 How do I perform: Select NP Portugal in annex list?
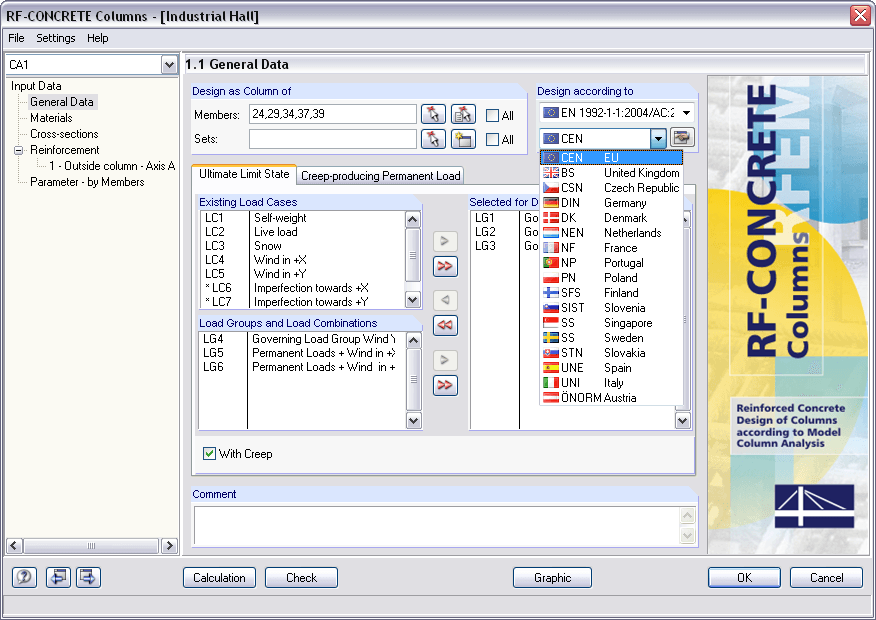pyautogui.click(x=611, y=263)
